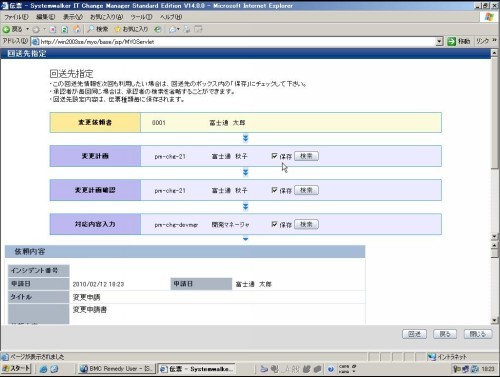The image size is (500, 377).
Task: Click the Home icon in IE toolbar
Action: click(x=77, y=29)
